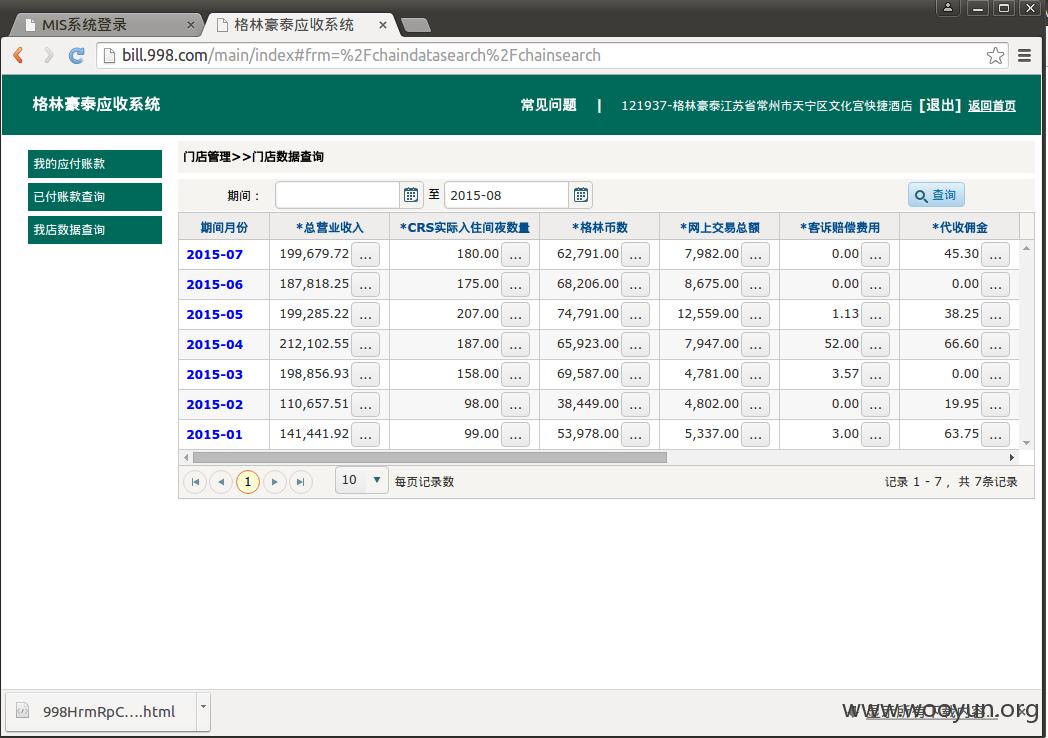1048x738 pixels.
Task: Click ellipsis button beside 7,982.00
Action: [x=755, y=255]
